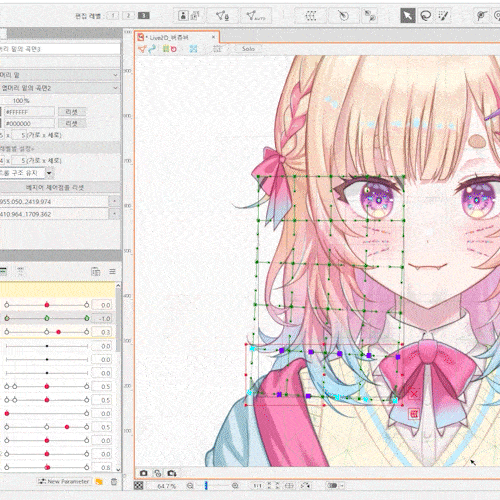The width and height of the screenshot is (500, 500).
Task: Select the arrow selection tool
Action: click(x=408, y=15)
